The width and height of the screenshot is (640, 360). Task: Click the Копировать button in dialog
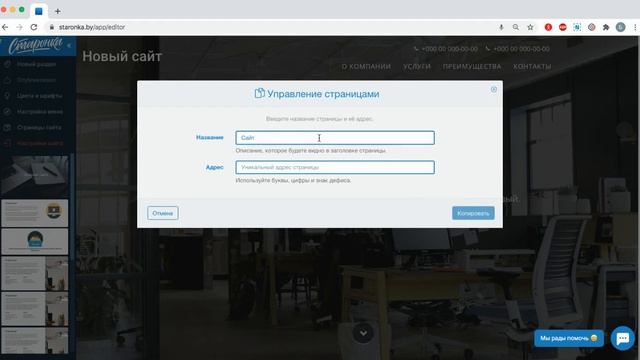tap(473, 213)
